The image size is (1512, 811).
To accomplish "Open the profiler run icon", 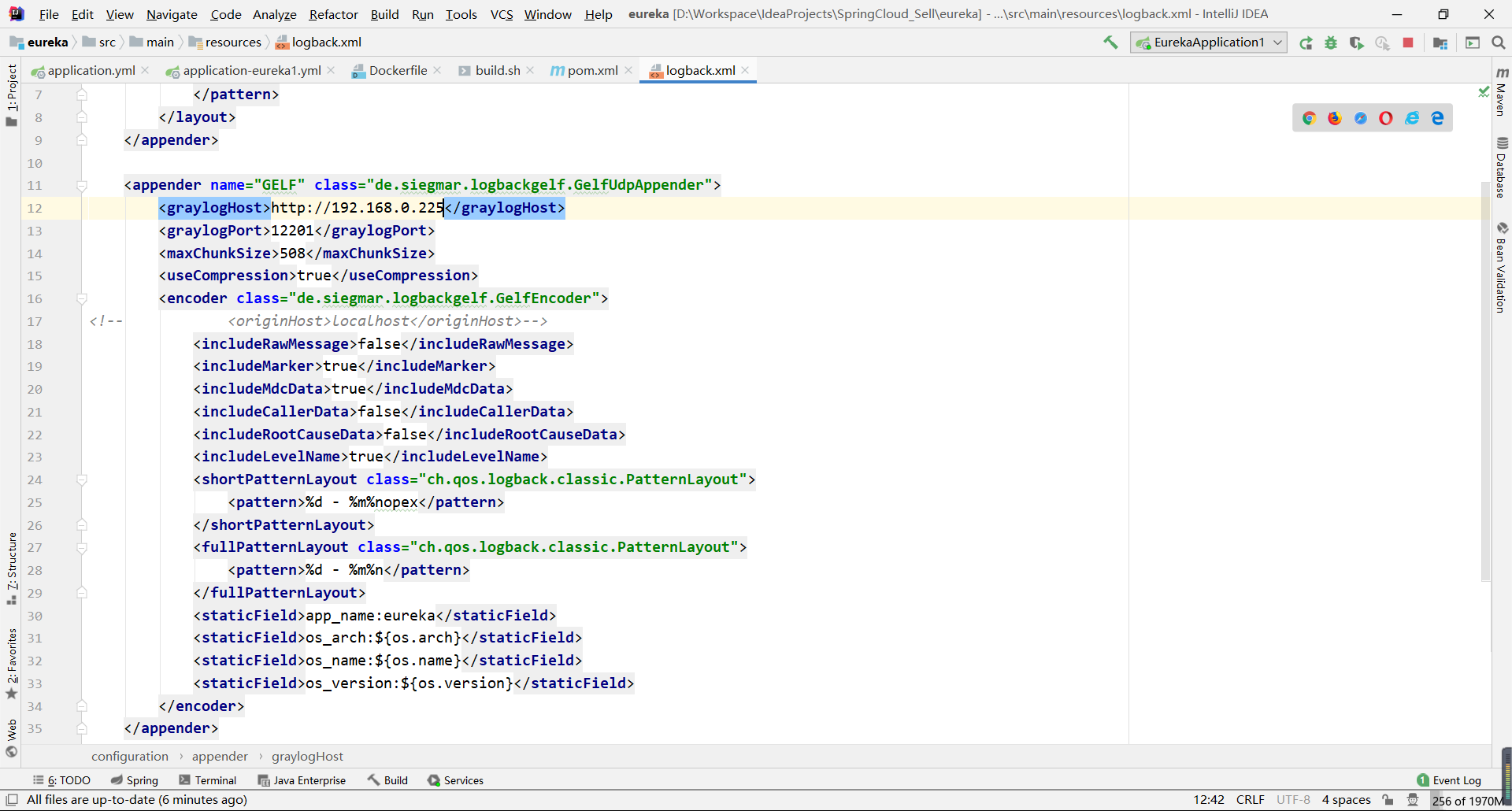I will (1382, 43).
